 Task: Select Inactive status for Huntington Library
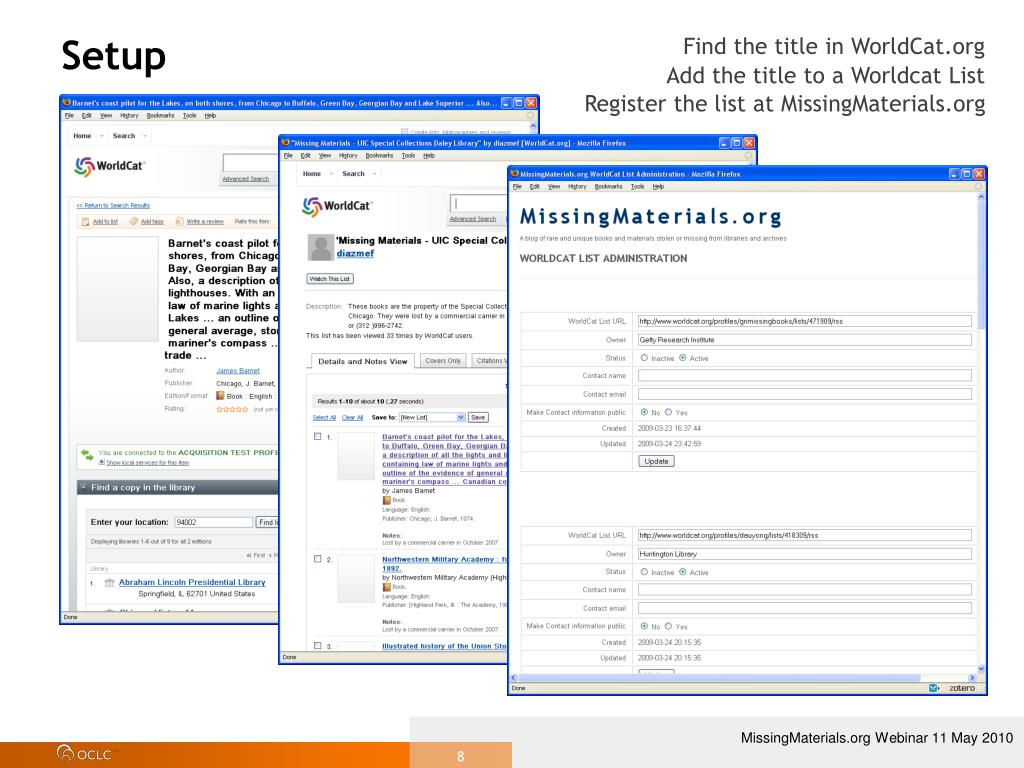pyautogui.click(x=645, y=572)
